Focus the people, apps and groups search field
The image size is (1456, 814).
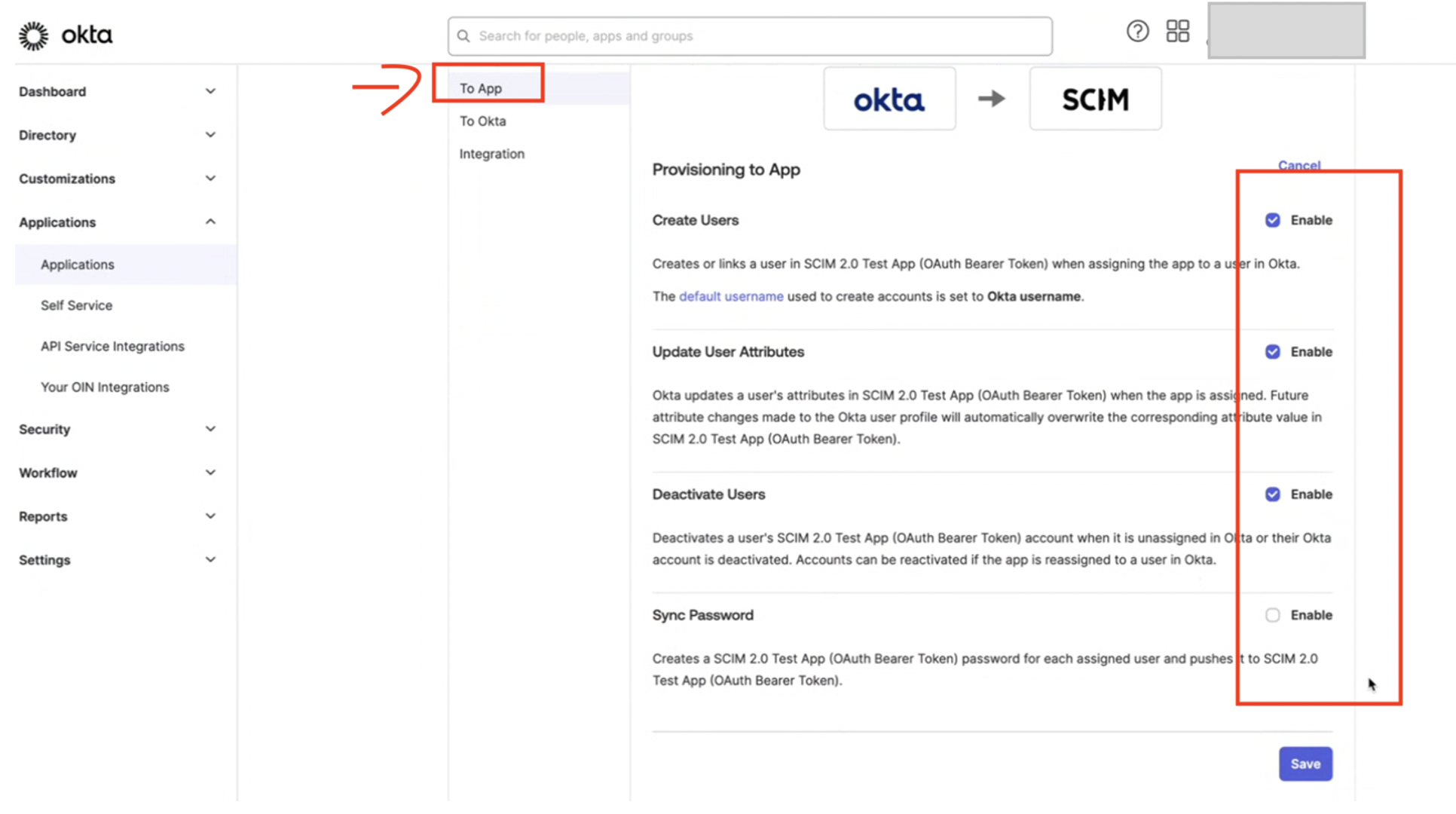[x=750, y=36]
